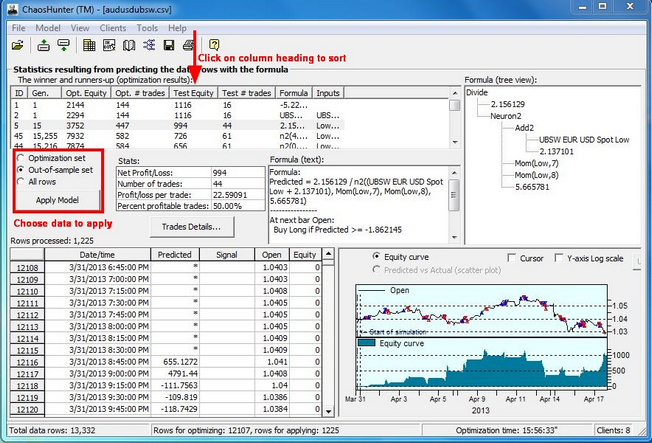Screen dimensions: 652x443
Task: Open the Model menu
Action: coord(48,28)
